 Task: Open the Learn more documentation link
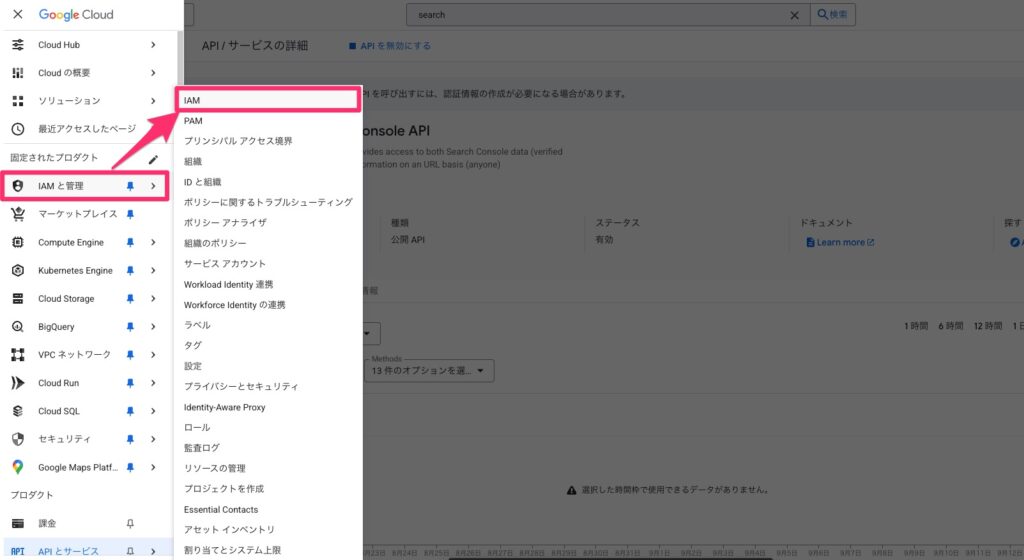pos(839,242)
